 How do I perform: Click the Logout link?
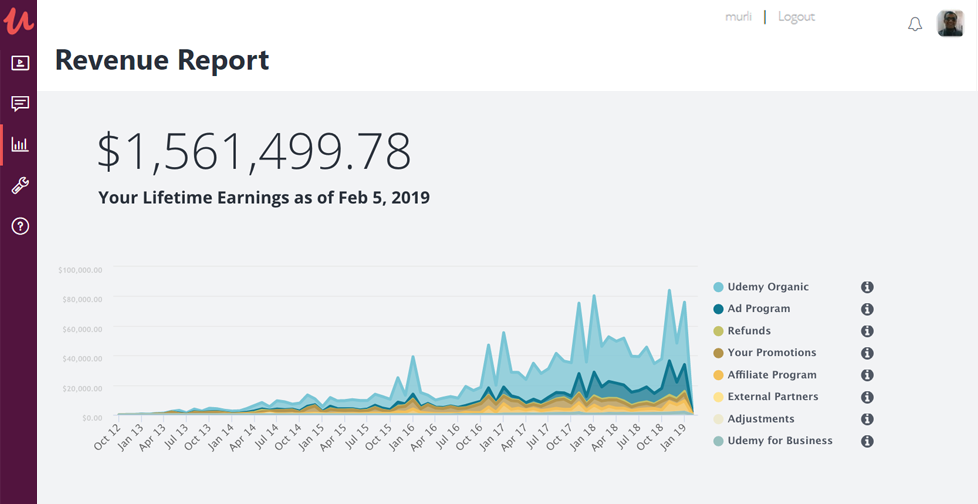(x=796, y=17)
